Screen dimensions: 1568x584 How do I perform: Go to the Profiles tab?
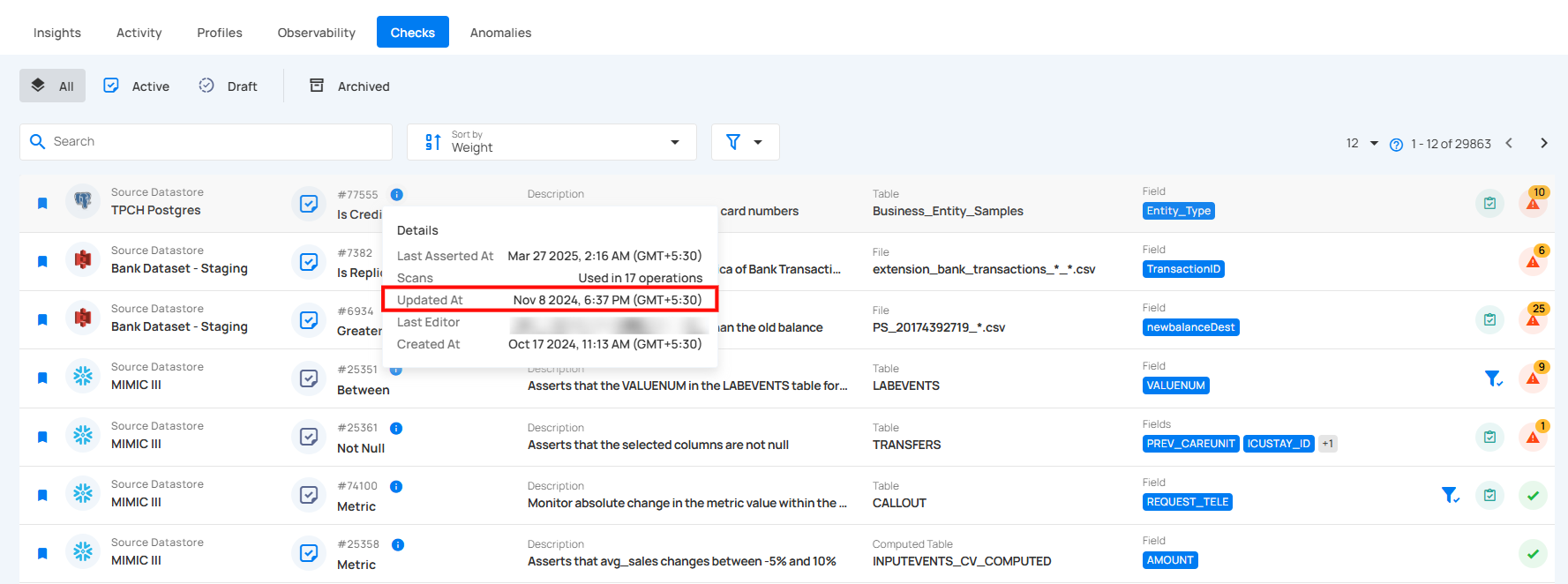pos(220,33)
